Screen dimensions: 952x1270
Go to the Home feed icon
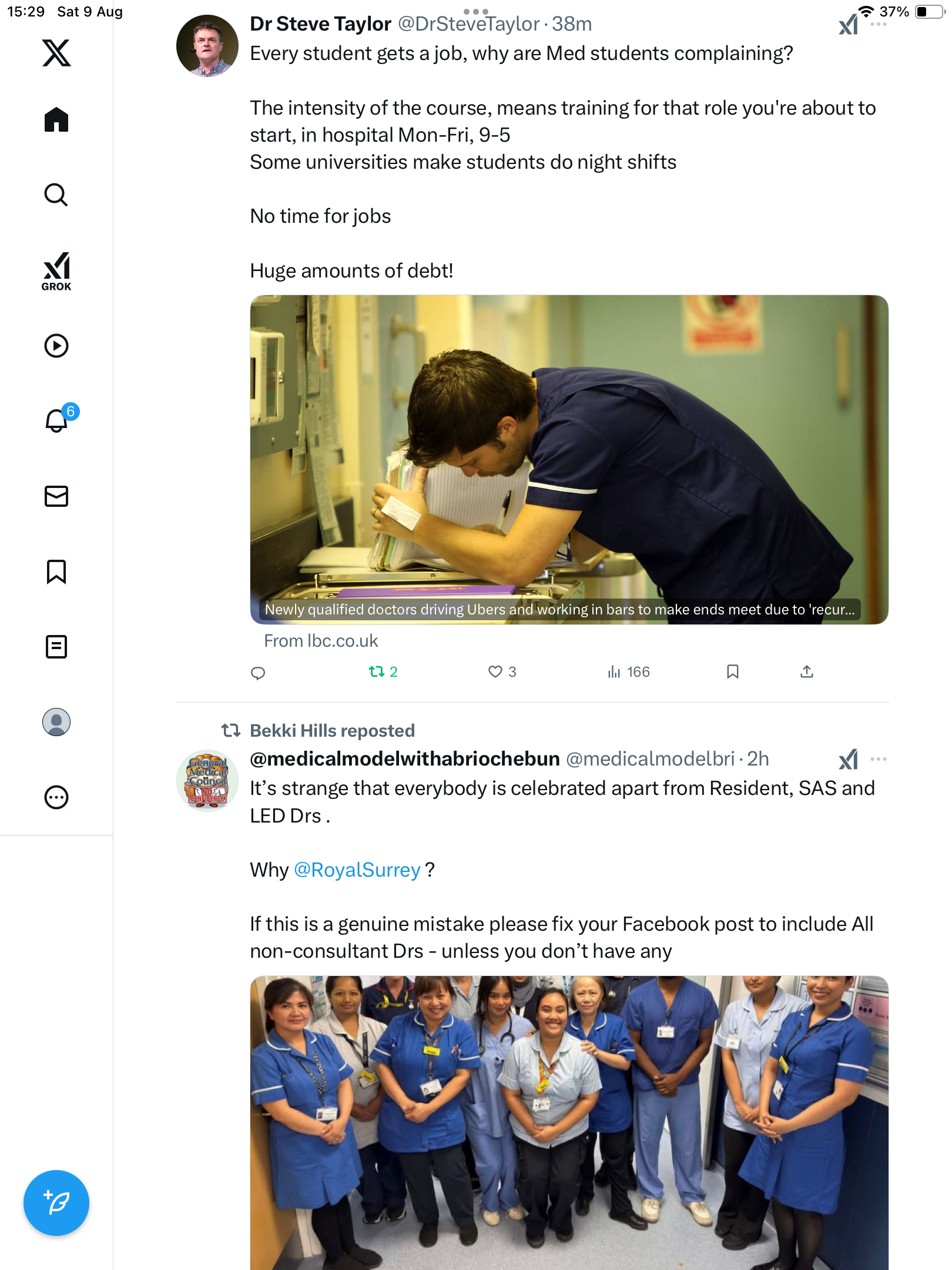pos(56,120)
